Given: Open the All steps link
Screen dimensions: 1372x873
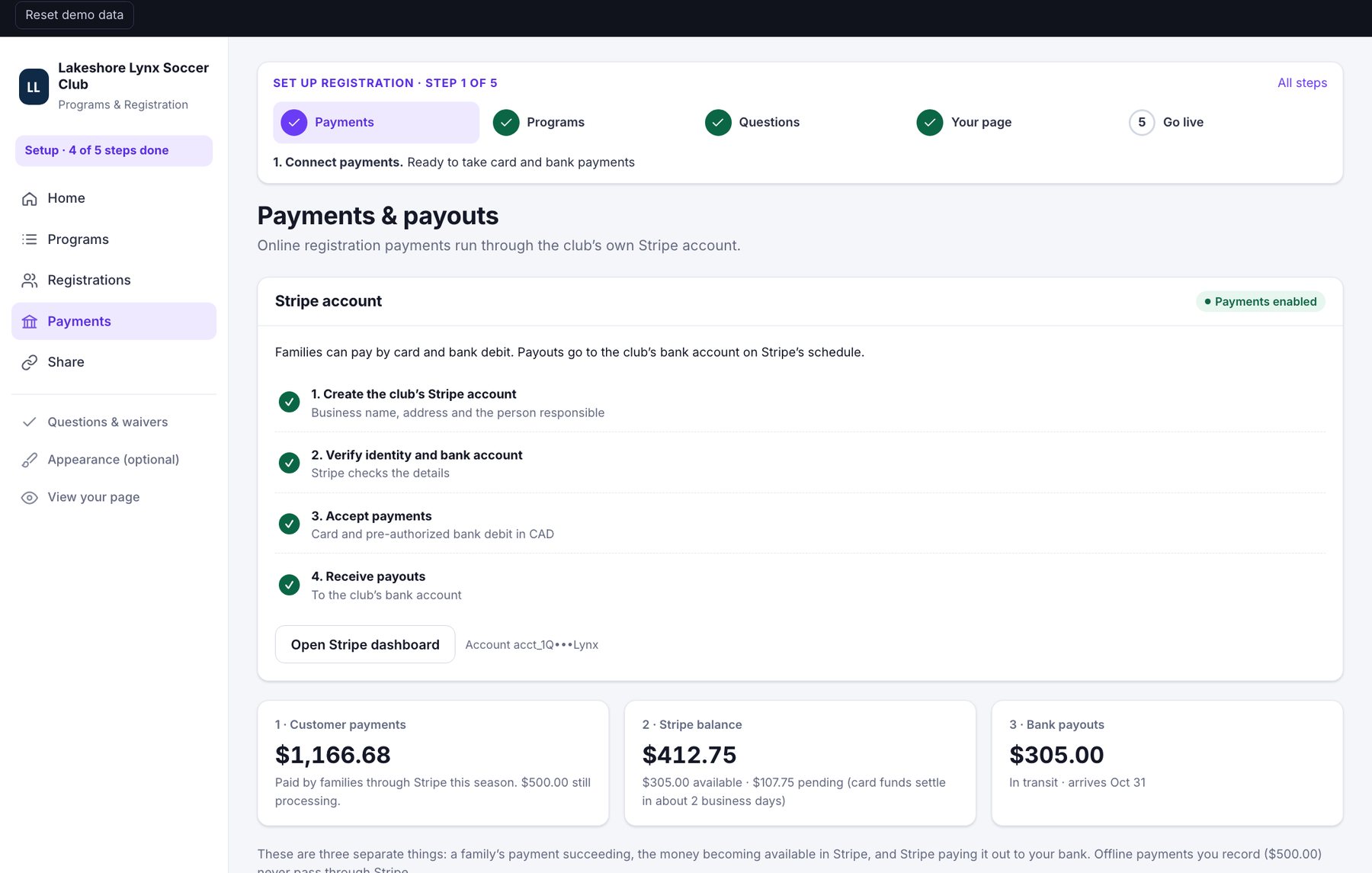Looking at the screenshot, I should tap(1302, 83).
